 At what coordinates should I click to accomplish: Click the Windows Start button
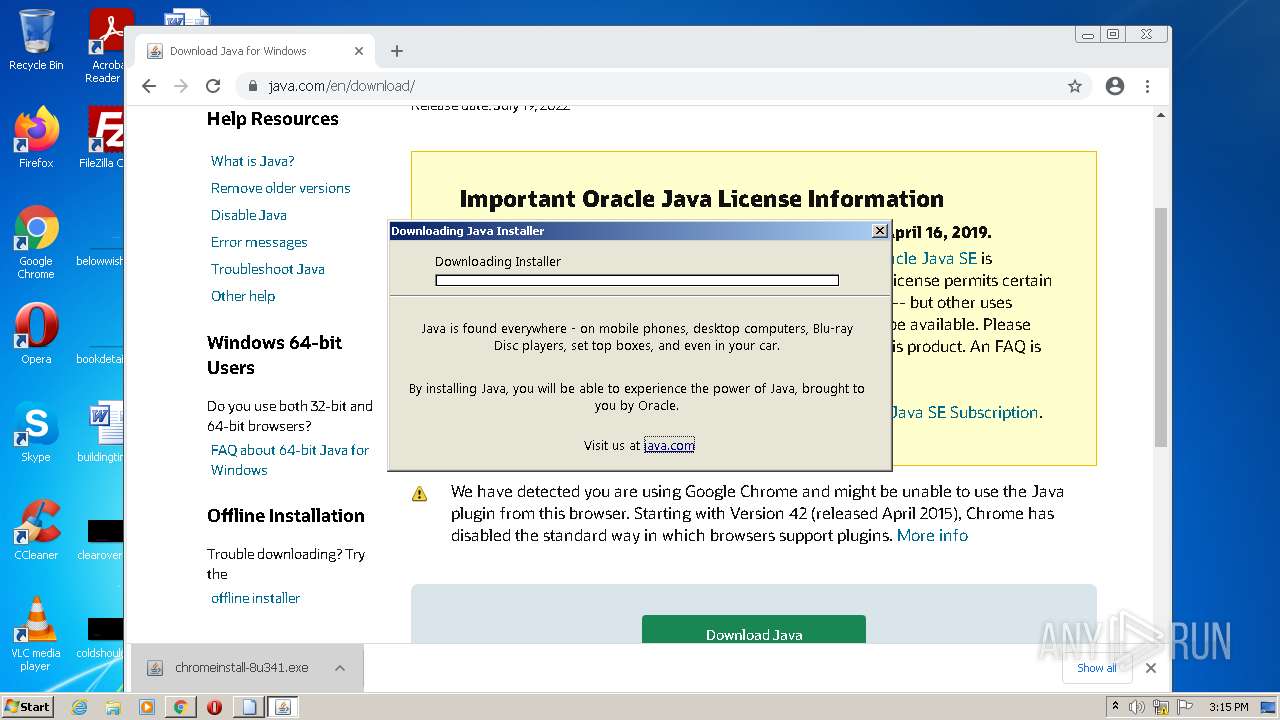27,706
